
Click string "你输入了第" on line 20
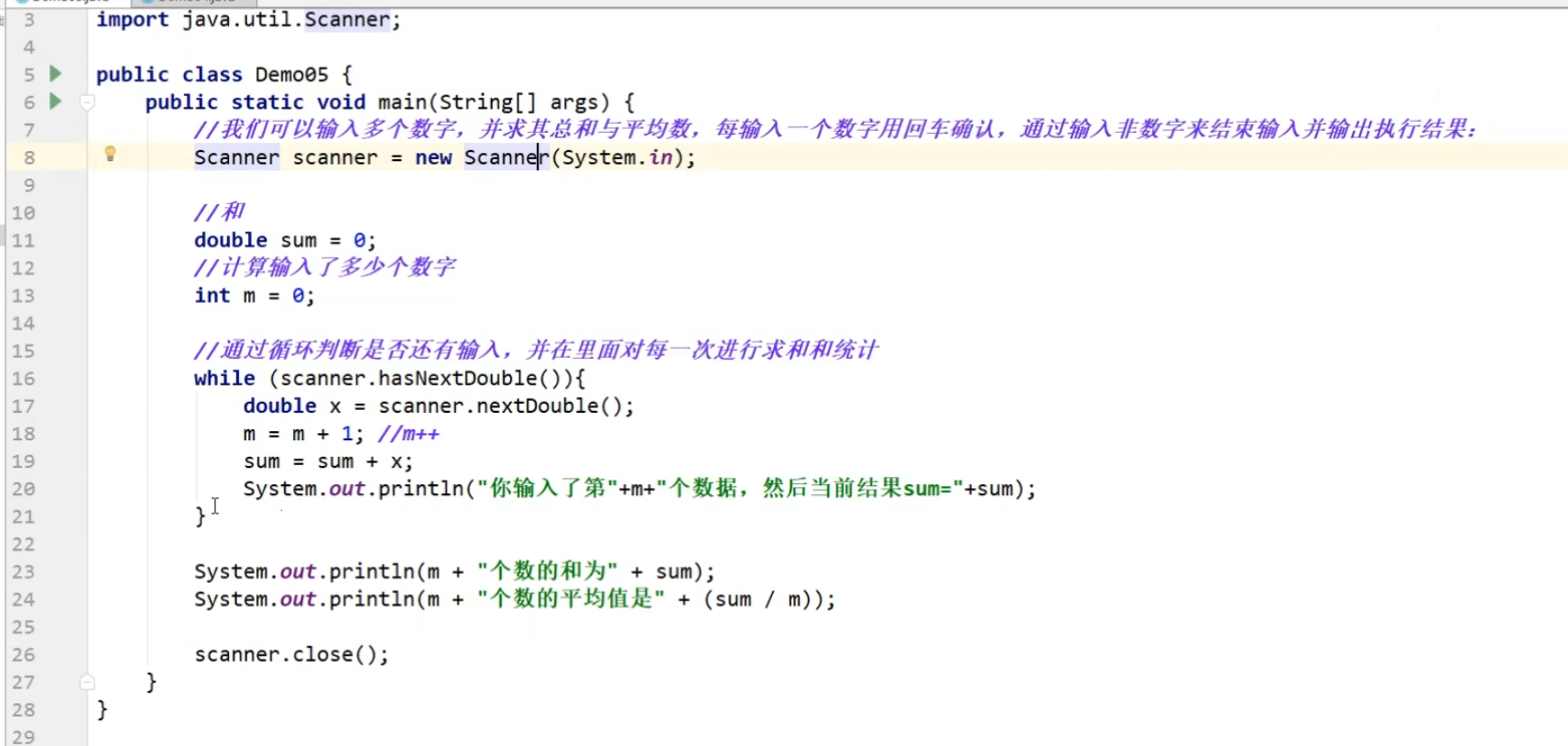point(548,488)
